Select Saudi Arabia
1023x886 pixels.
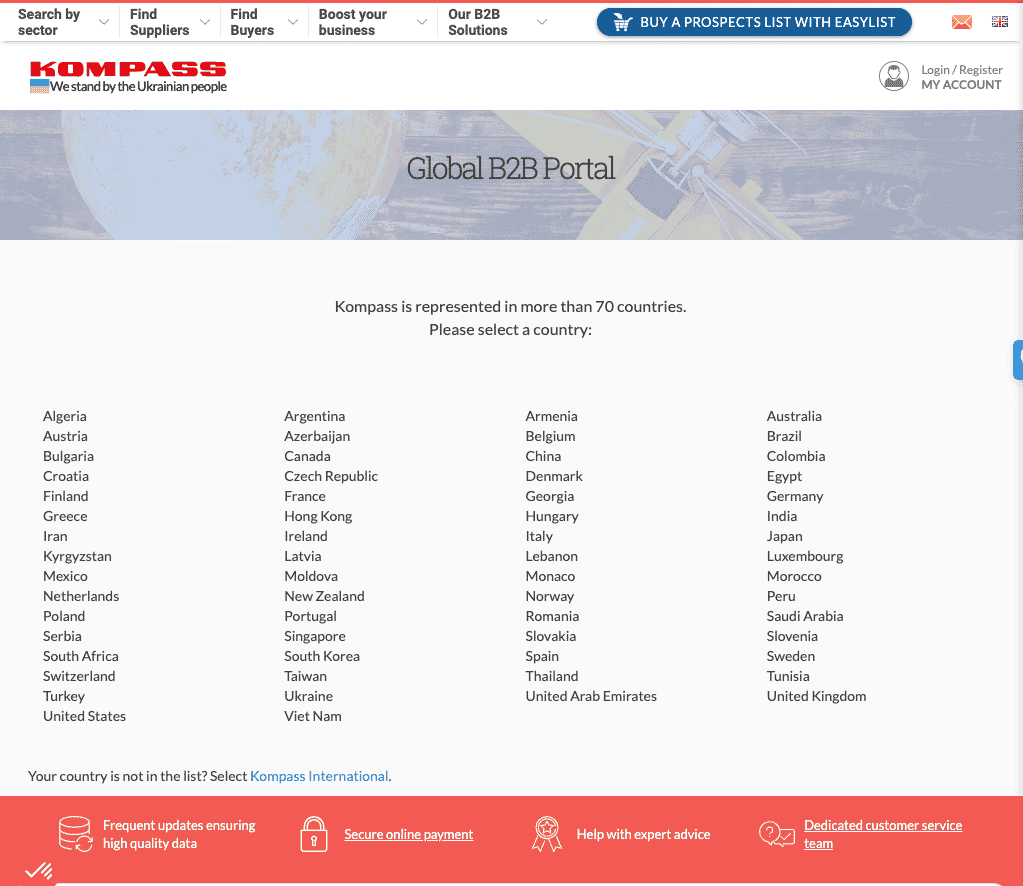point(804,617)
